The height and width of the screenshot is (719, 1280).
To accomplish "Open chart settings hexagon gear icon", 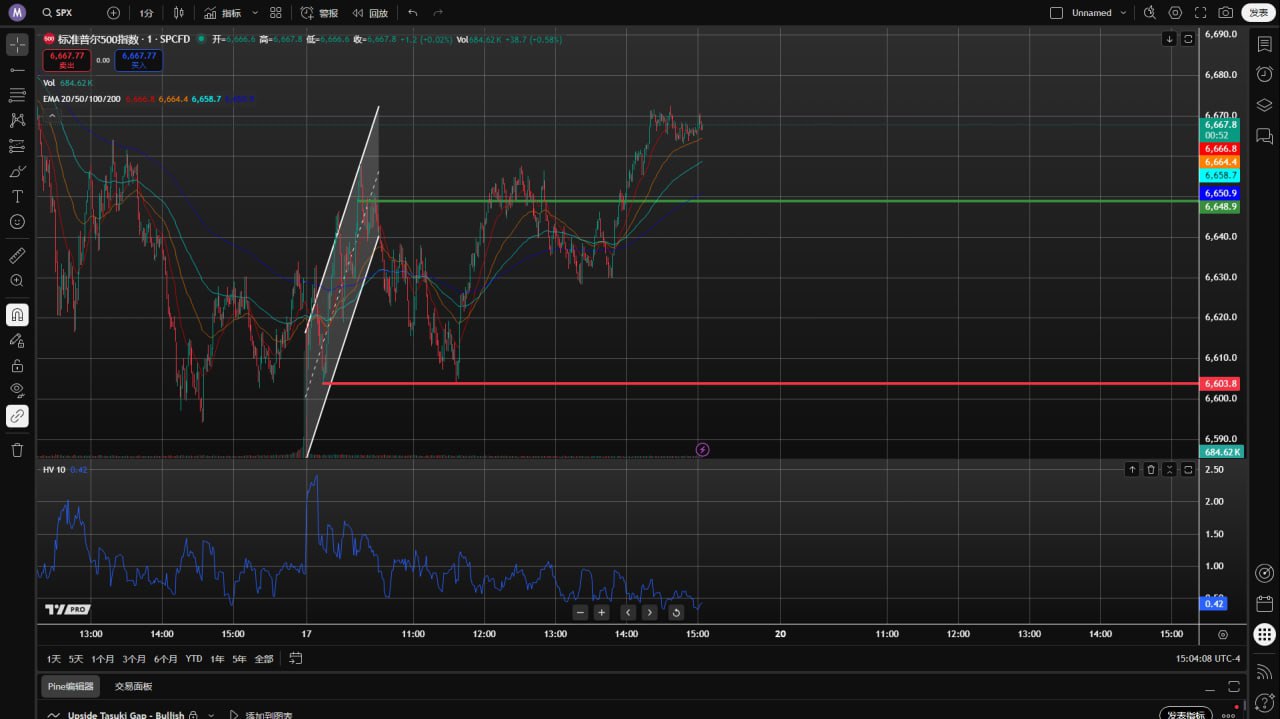I will coord(1175,13).
